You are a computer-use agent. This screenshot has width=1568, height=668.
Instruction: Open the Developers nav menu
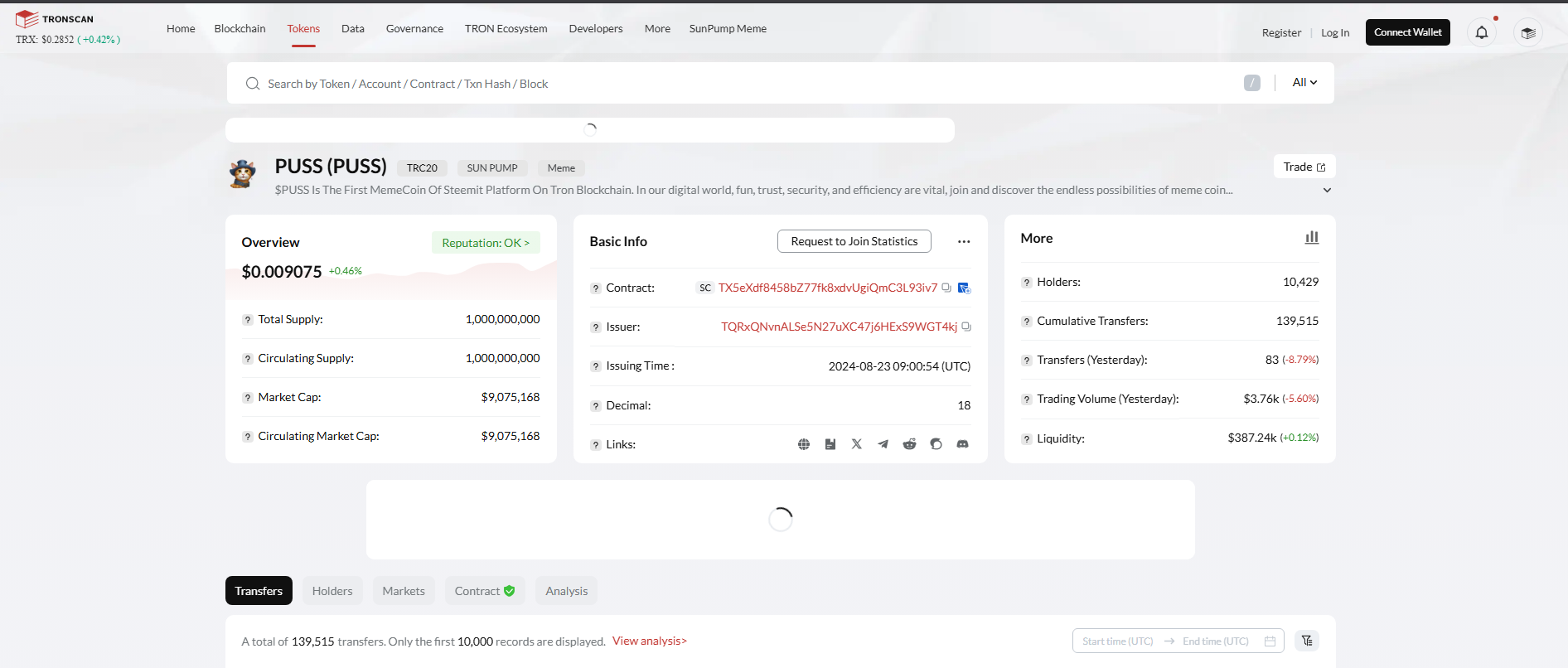click(596, 28)
